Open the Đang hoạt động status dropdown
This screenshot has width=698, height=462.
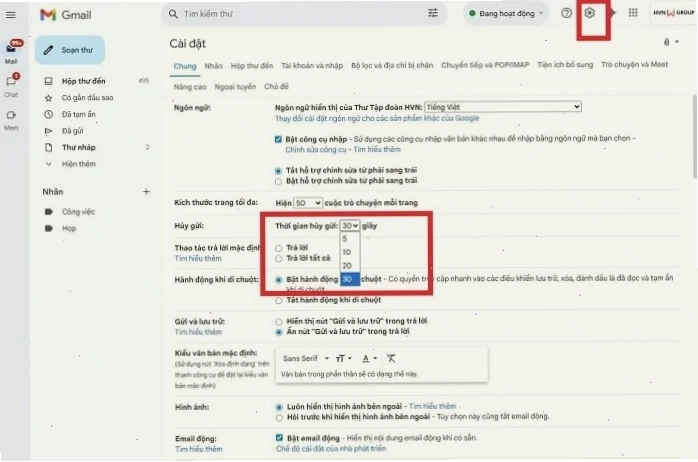coord(506,13)
